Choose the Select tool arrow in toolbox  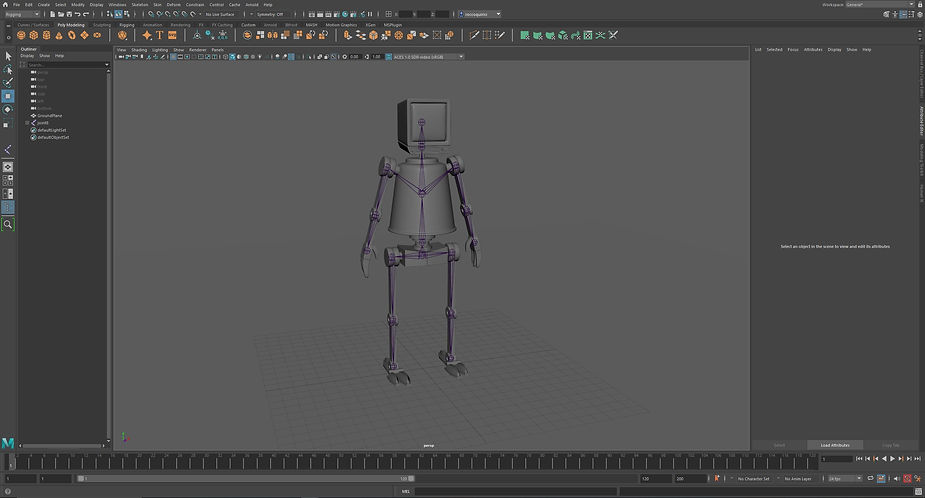click(x=8, y=56)
